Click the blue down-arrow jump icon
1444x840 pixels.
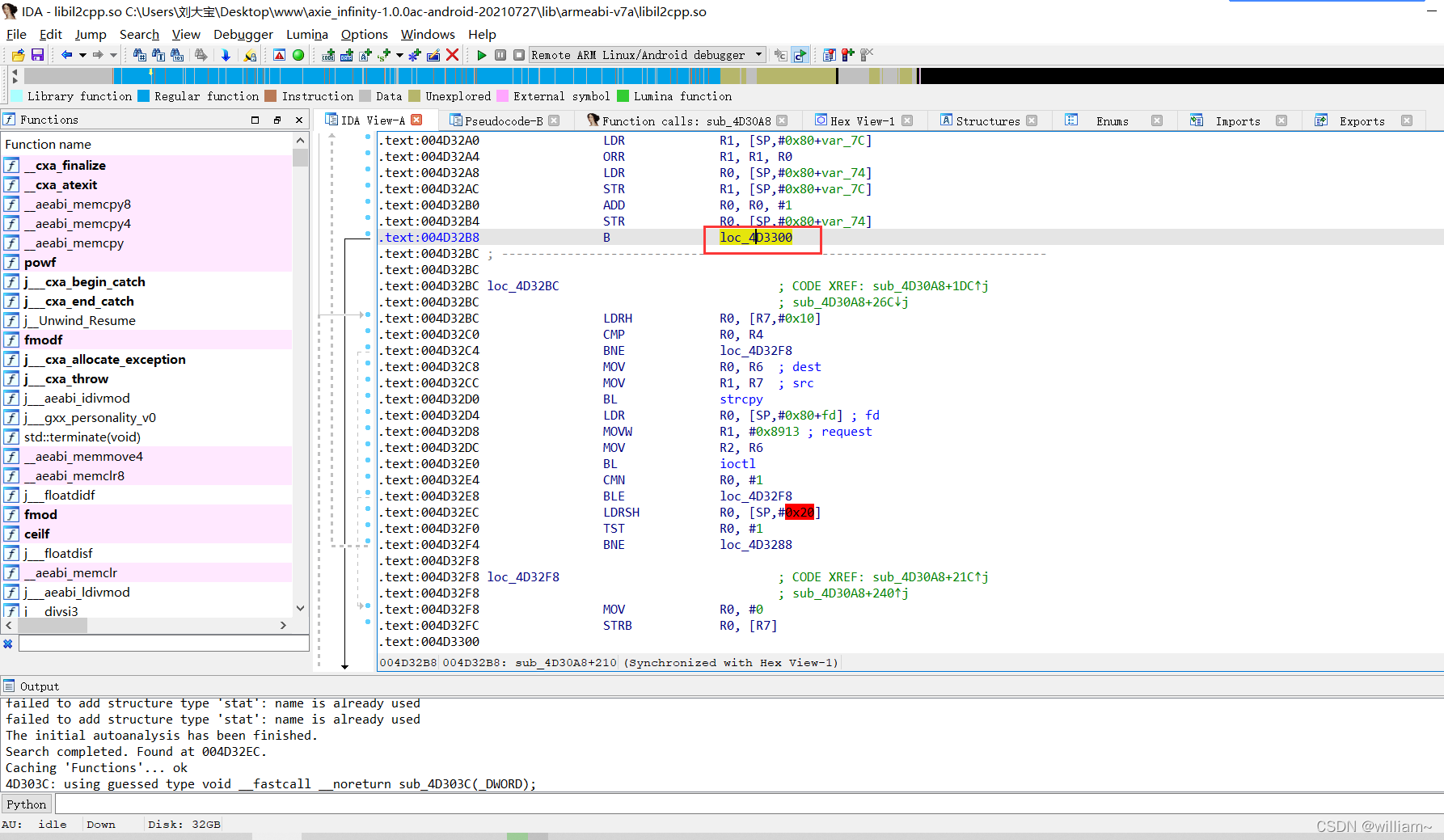226,55
